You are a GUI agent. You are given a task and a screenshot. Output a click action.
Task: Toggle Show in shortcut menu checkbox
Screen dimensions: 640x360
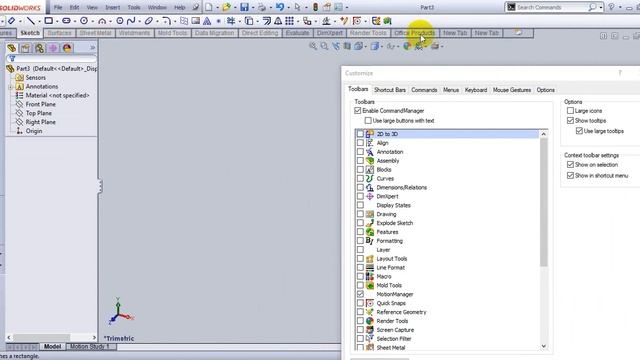point(570,176)
